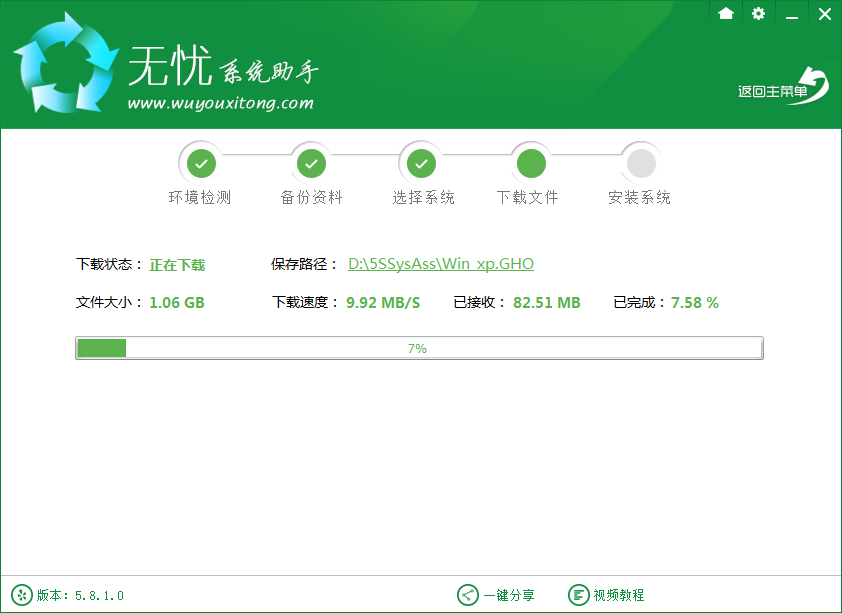842x613 pixels.
Task: Select the 选择系统 completed step icon
Action: pyautogui.click(x=421, y=162)
